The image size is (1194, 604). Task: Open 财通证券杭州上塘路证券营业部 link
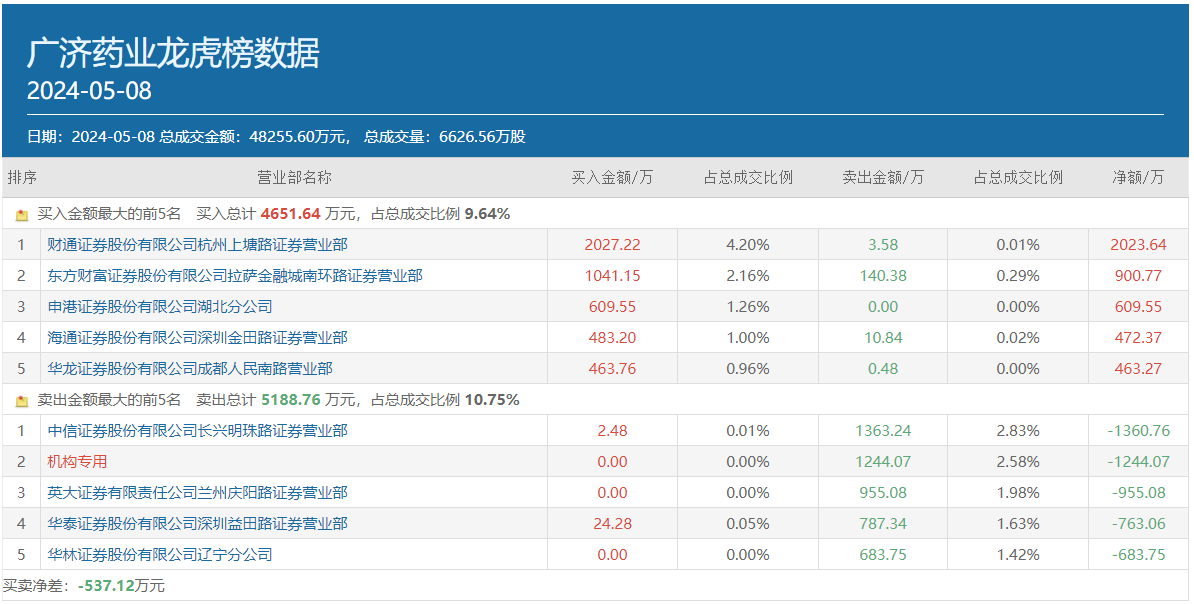coord(197,244)
